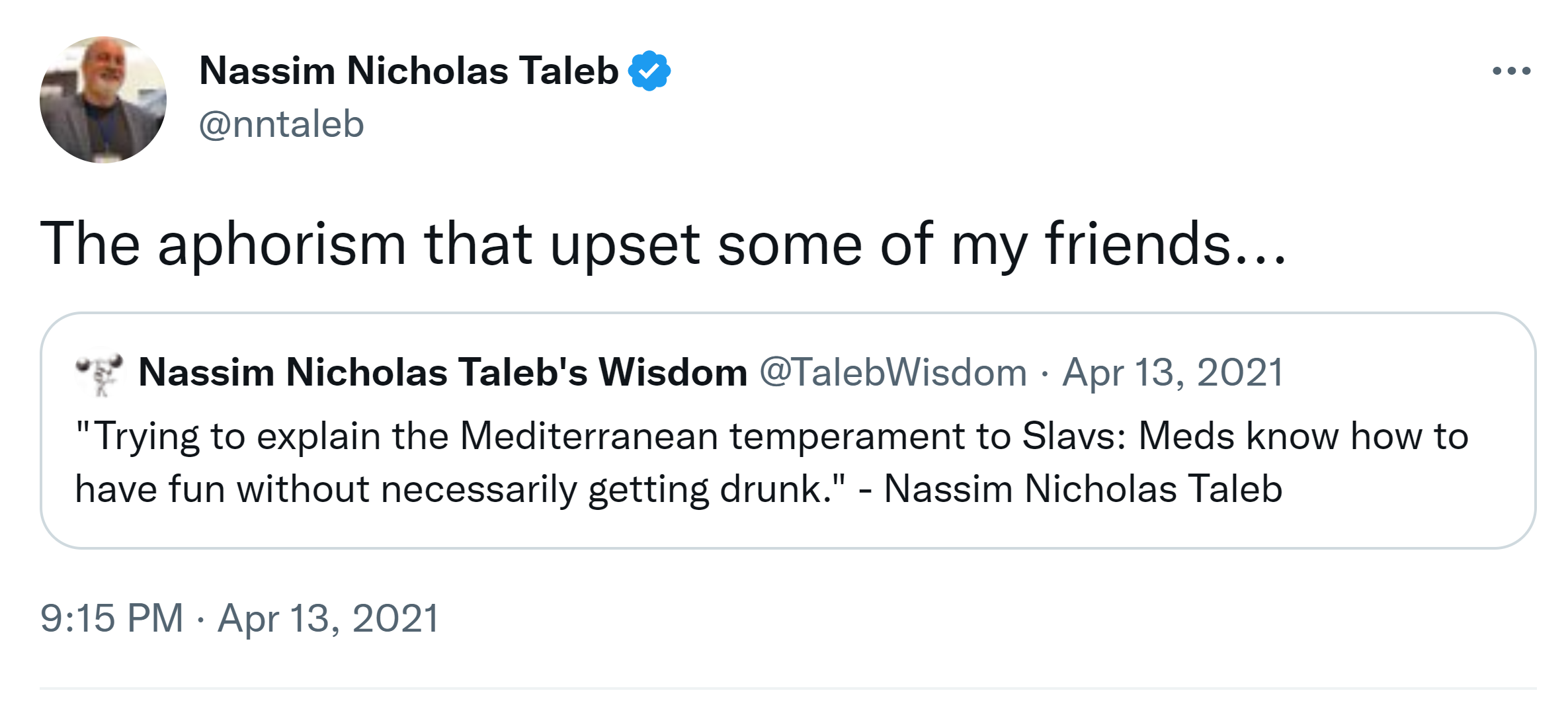Click the word 'friends...' in the tweet
The height and width of the screenshot is (713, 1568).
click(1165, 245)
